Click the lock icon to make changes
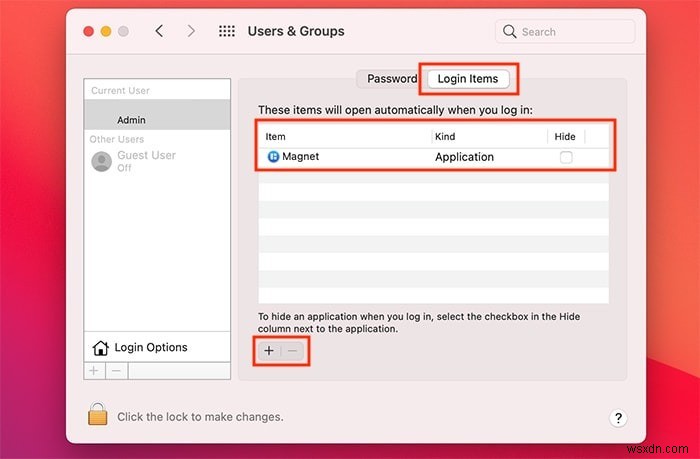The image size is (700, 459). [98, 414]
